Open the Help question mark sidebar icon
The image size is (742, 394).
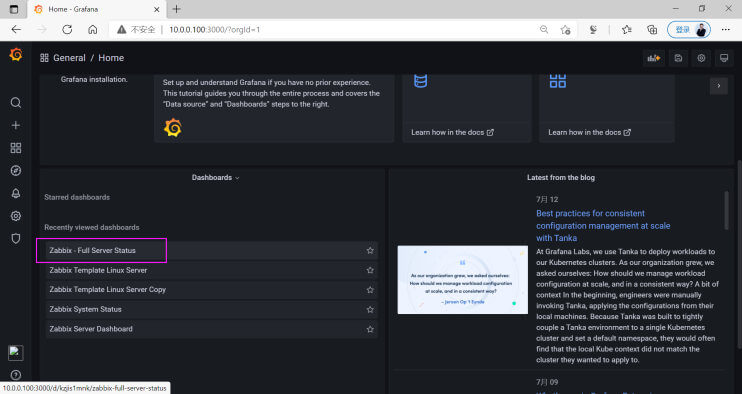pos(16,375)
